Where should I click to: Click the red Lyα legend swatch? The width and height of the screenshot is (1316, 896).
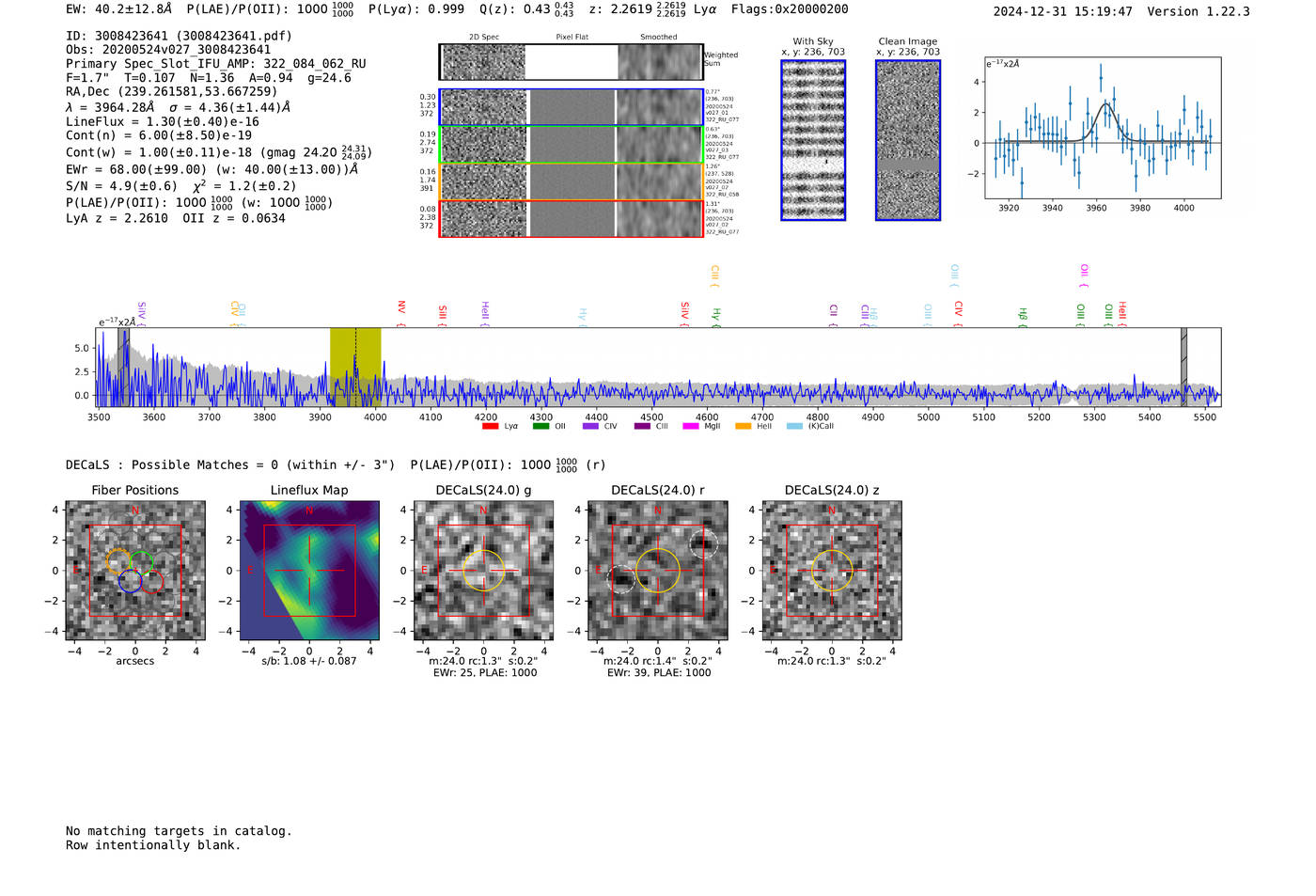click(x=490, y=426)
